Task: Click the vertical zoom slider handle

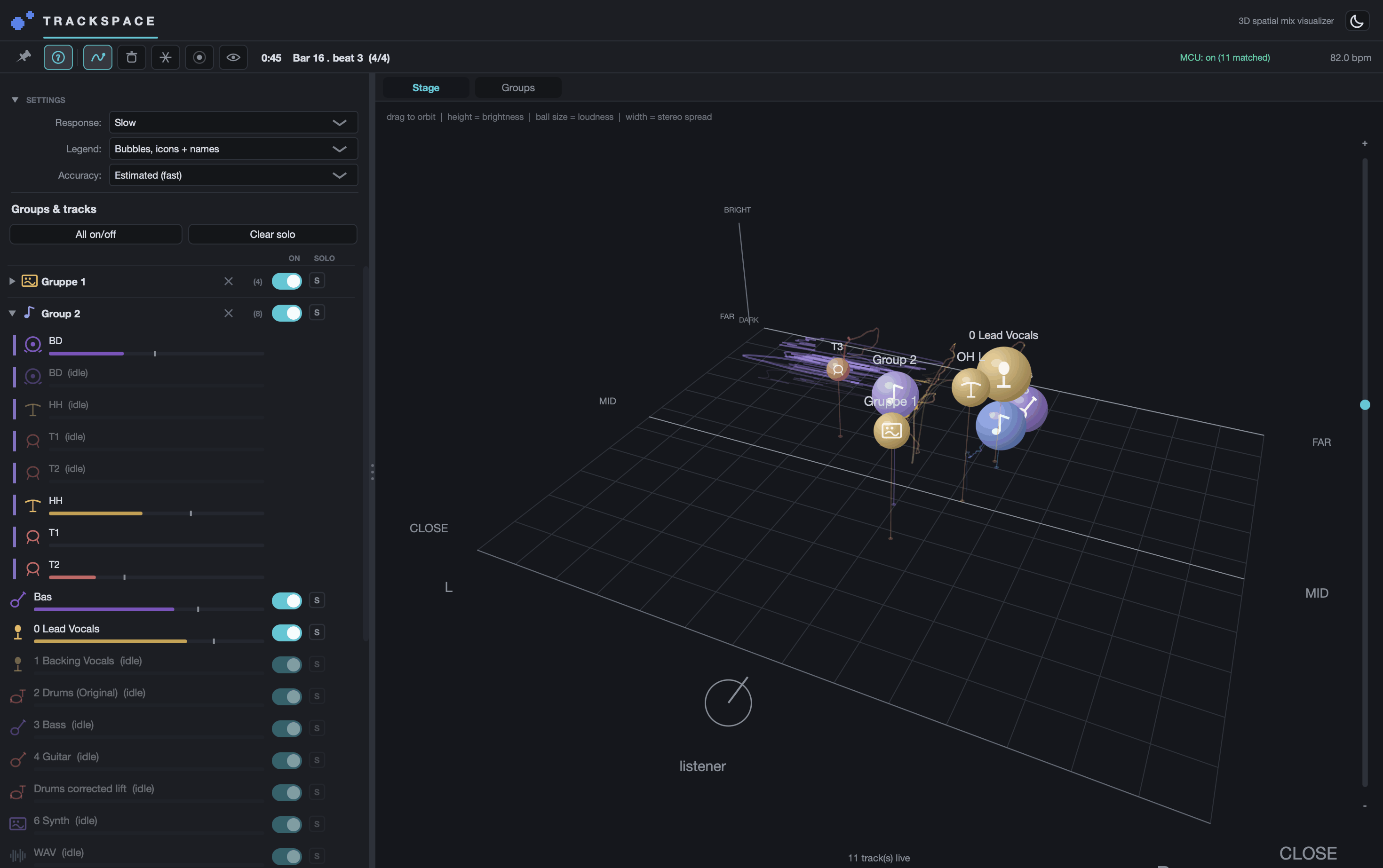Action: point(1365,405)
